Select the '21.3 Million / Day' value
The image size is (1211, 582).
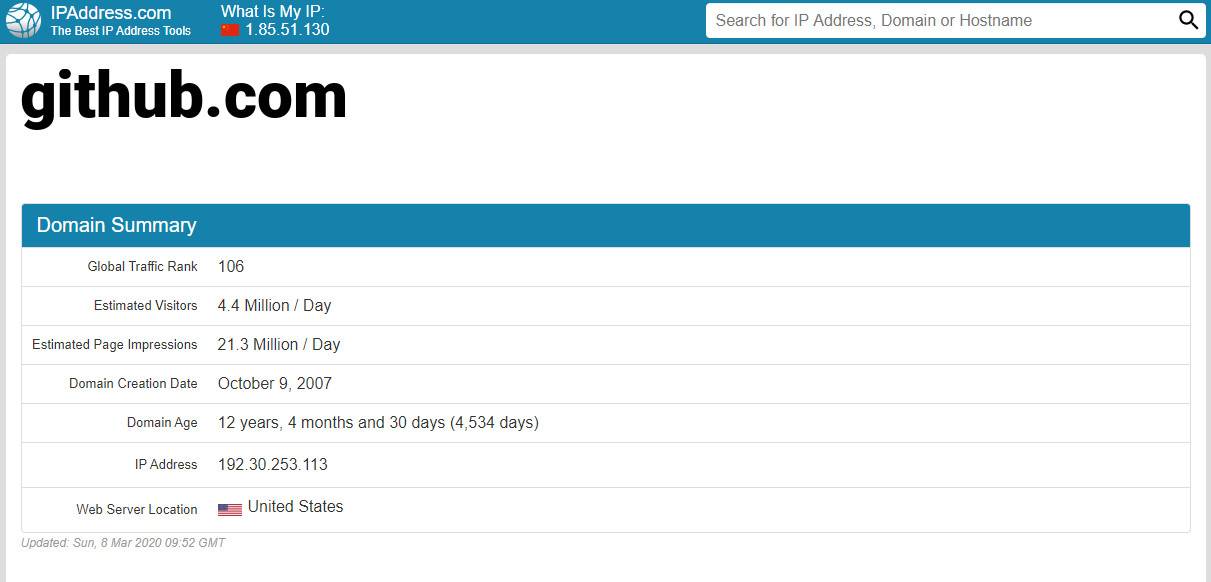[x=279, y=344]
